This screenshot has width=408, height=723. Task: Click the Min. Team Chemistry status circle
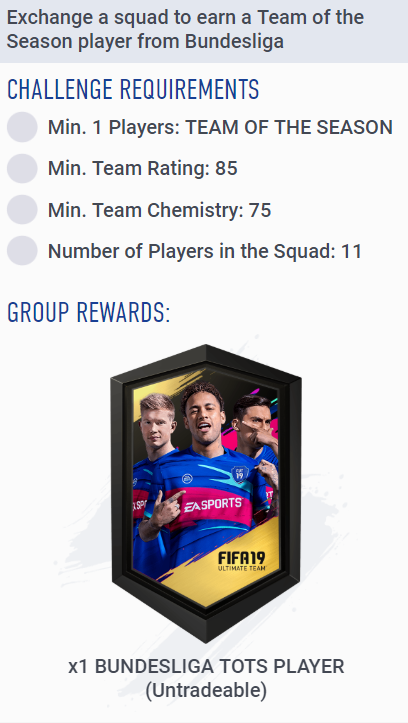coord(22,210)
